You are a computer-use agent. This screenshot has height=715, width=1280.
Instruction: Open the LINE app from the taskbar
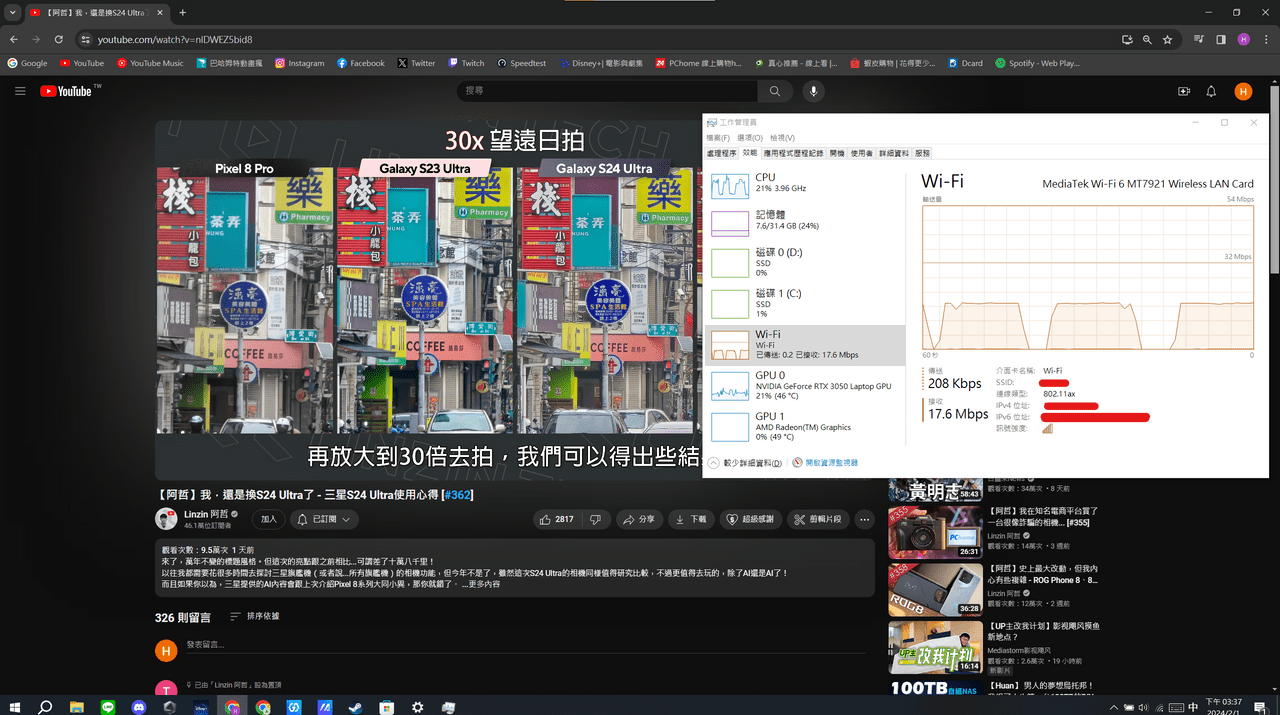click(x=108, y=706)
